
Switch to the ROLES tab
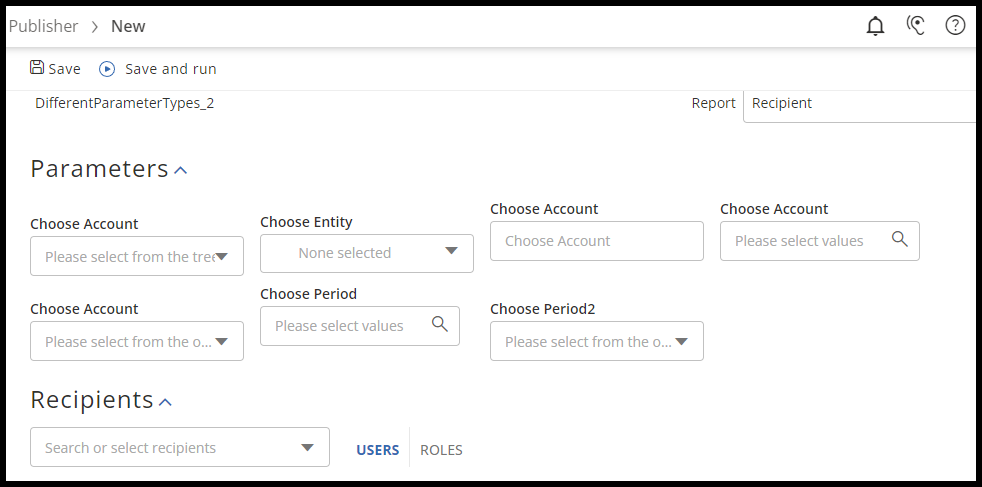pos(441,450)
